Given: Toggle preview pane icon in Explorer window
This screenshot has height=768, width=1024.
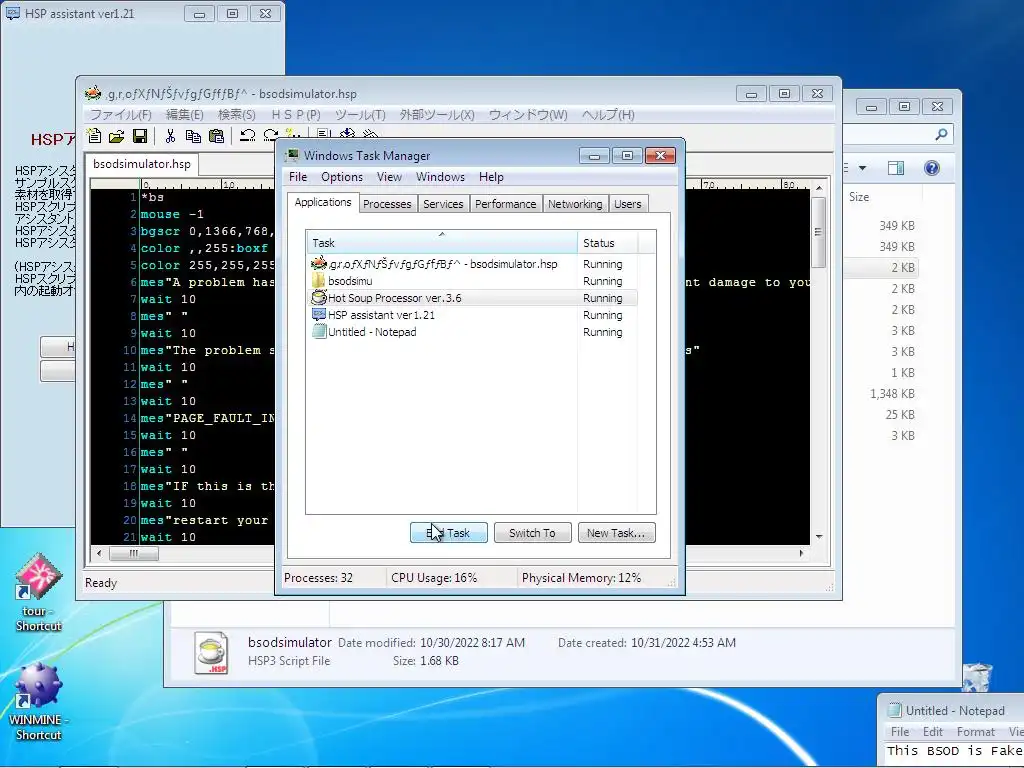Looking at the screenshot, I should coord(896,168).
